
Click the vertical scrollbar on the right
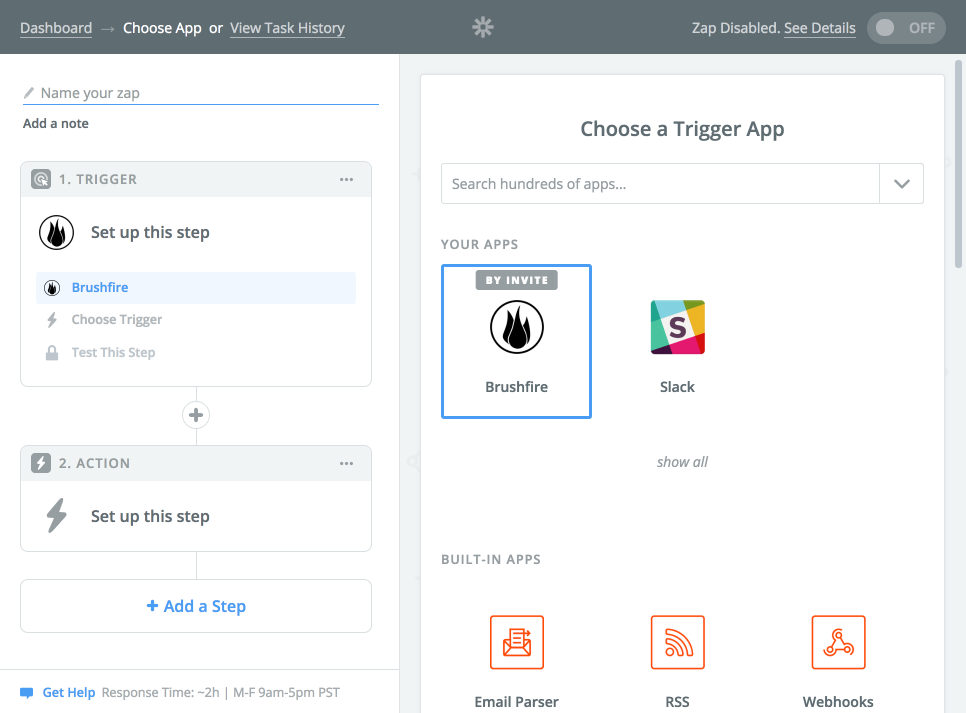point(958,164)
